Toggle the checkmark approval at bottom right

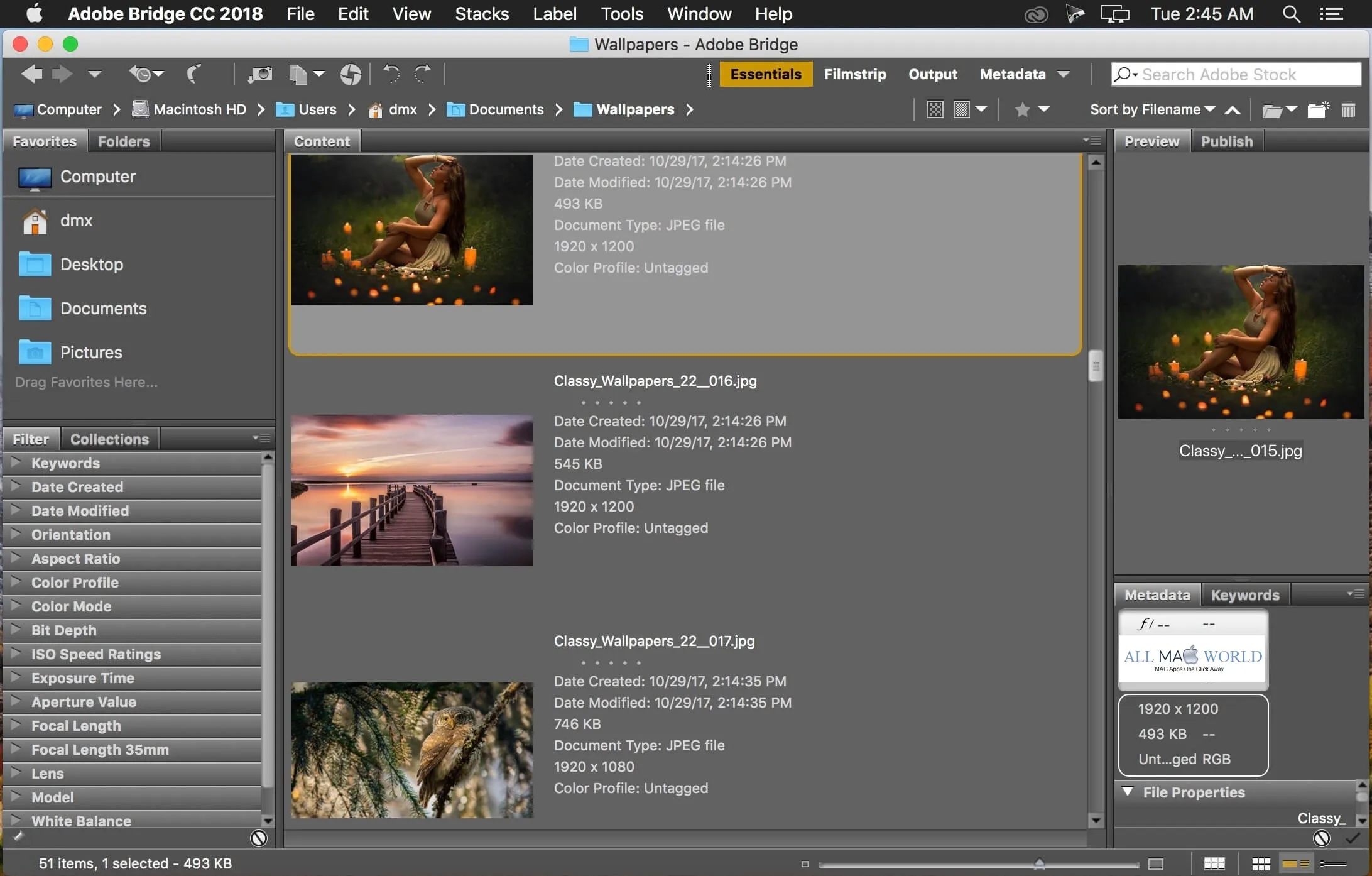point(1352,838)
